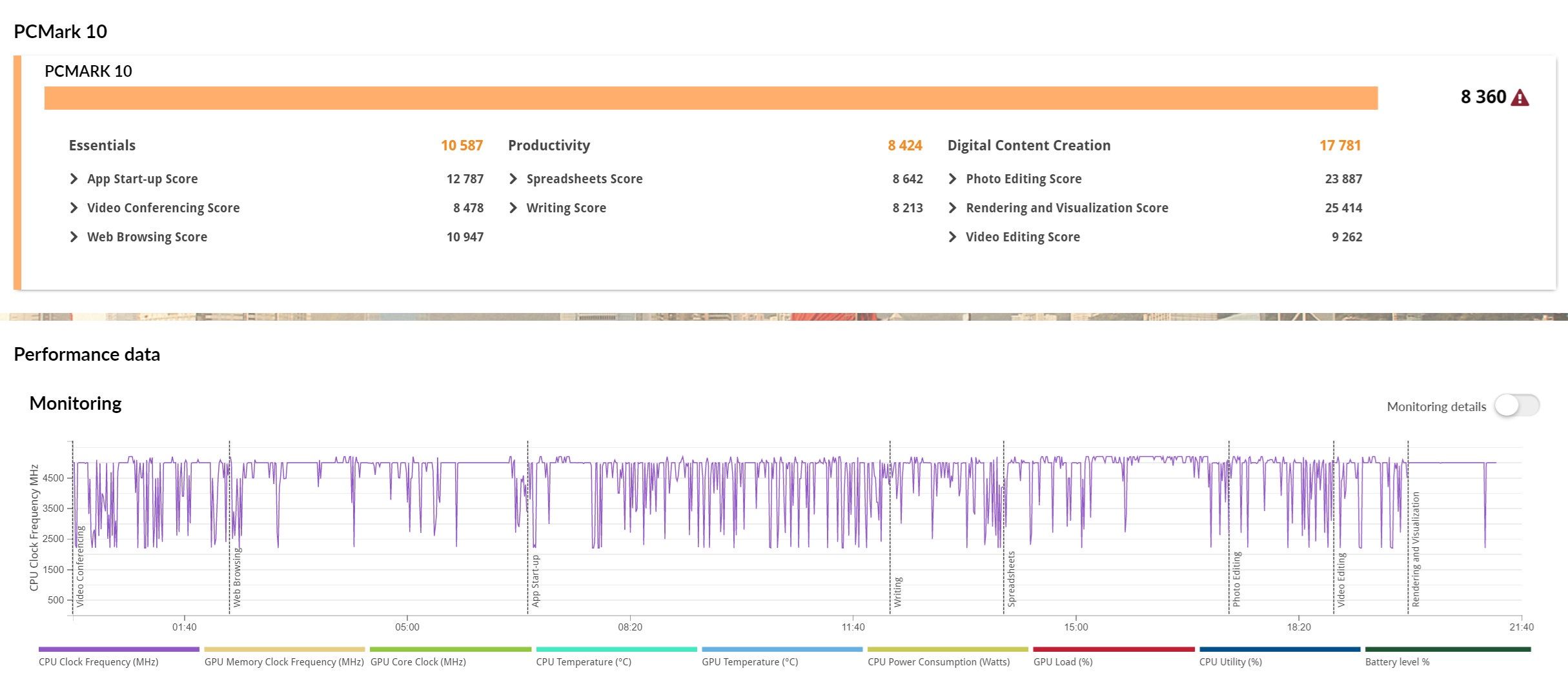Click the App Start-up score value 12 787
The image size is (1568, 675).
coord(465,179)
